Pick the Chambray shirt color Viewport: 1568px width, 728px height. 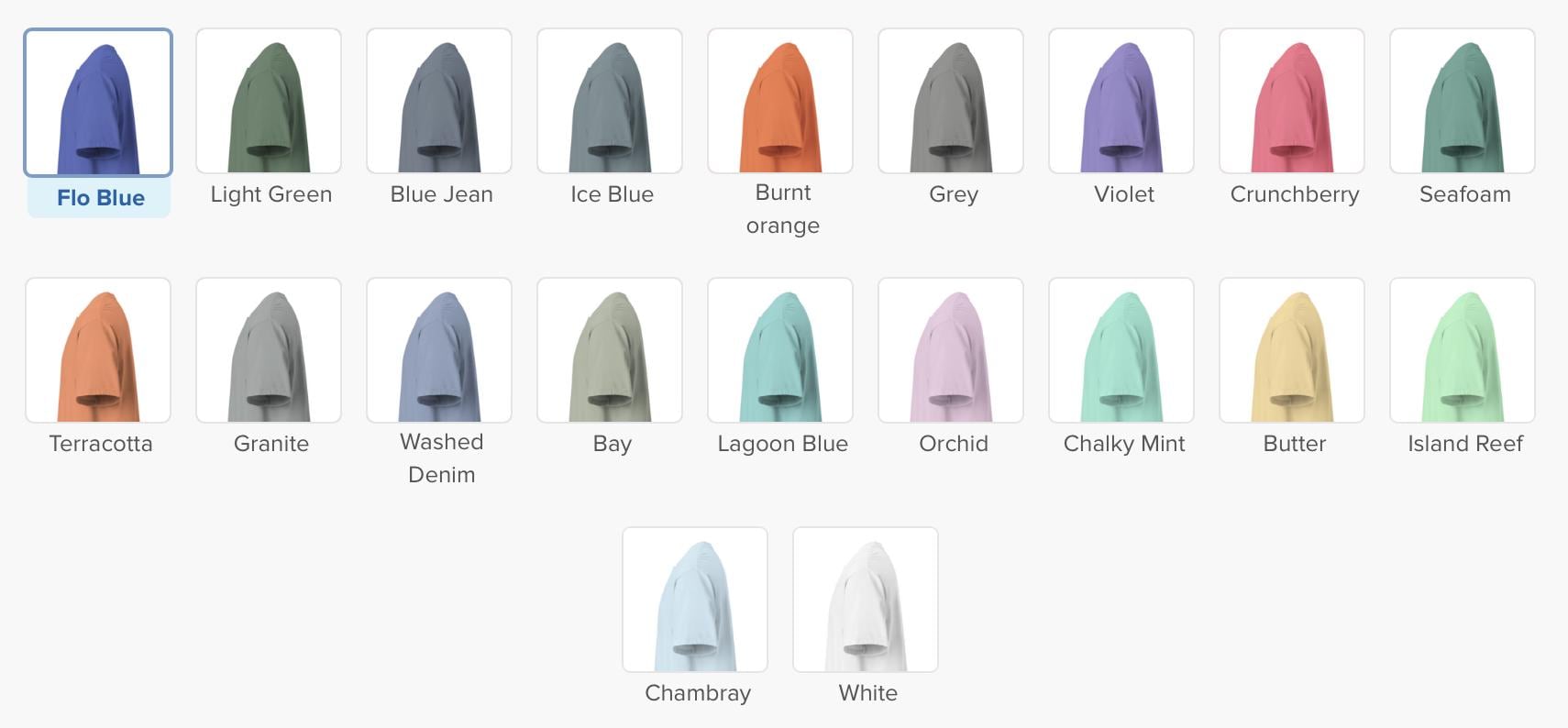tap(695, 600)
